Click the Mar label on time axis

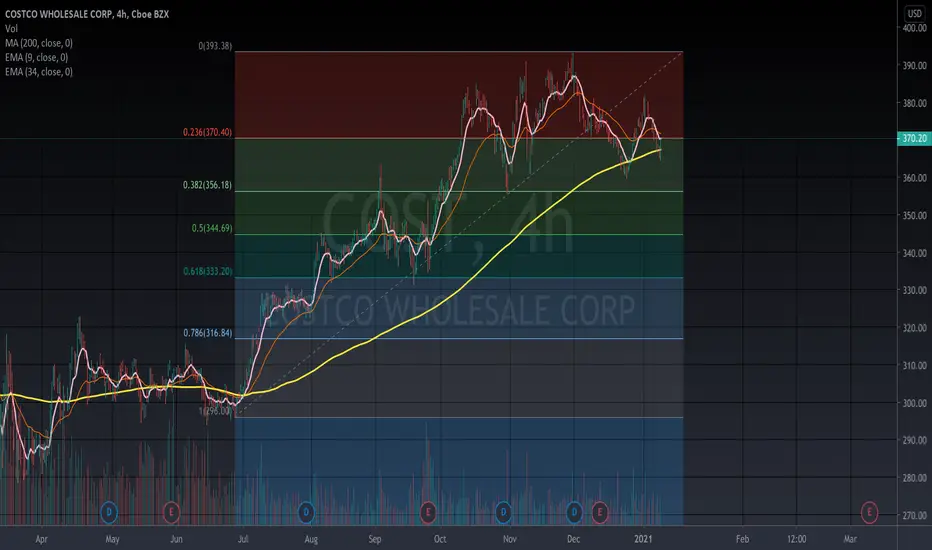tap(850, 539)
